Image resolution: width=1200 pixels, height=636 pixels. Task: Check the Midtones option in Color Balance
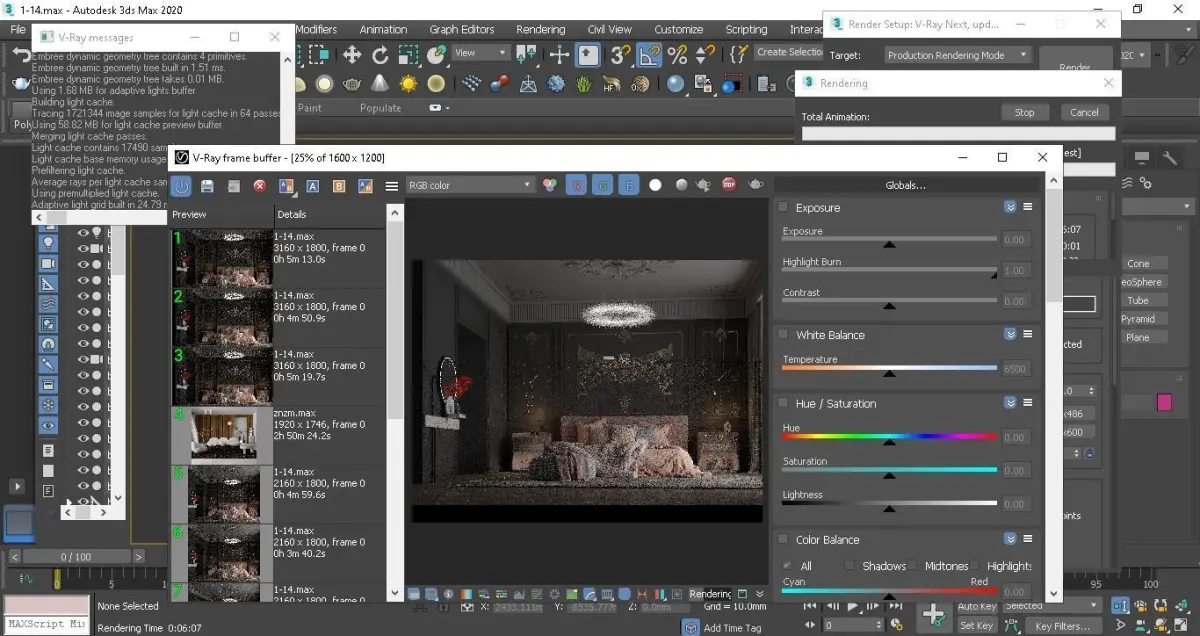[x=913, y=566]
